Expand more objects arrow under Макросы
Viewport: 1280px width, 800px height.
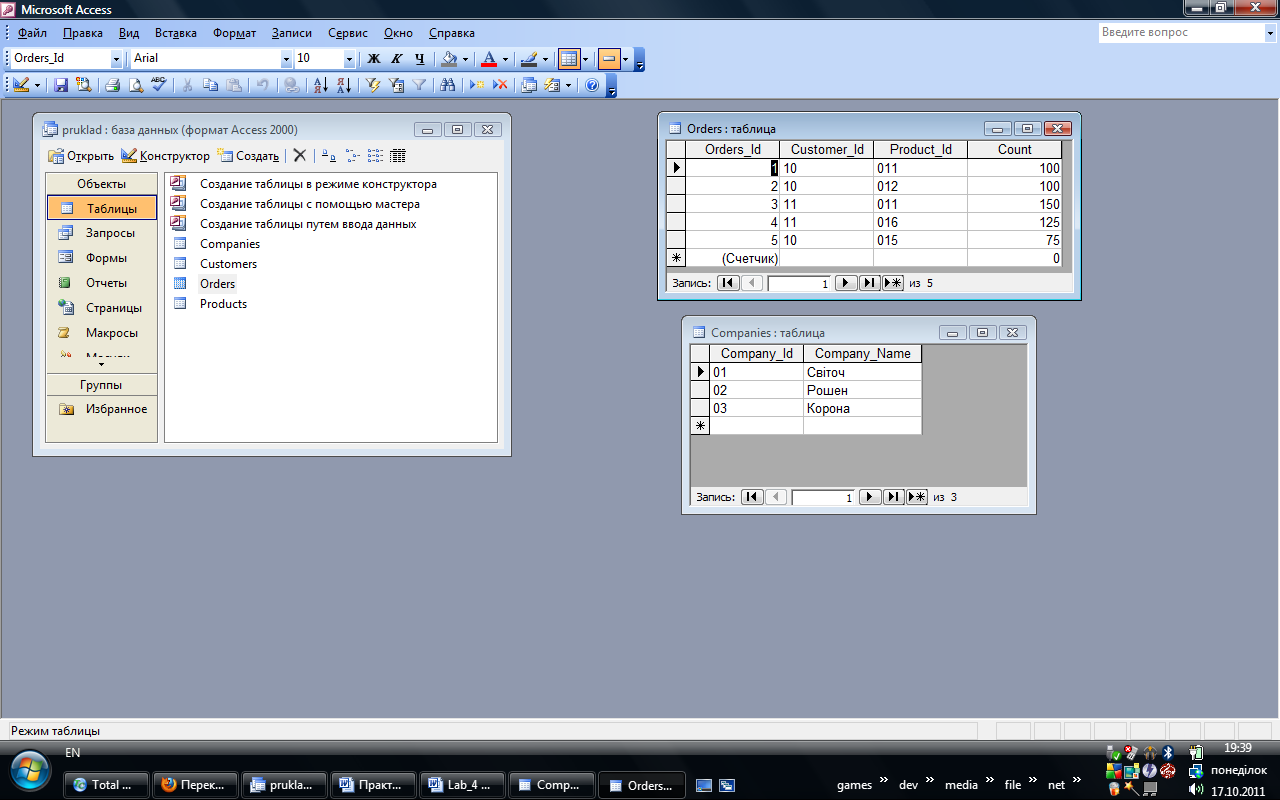click(x=101, y=366)
